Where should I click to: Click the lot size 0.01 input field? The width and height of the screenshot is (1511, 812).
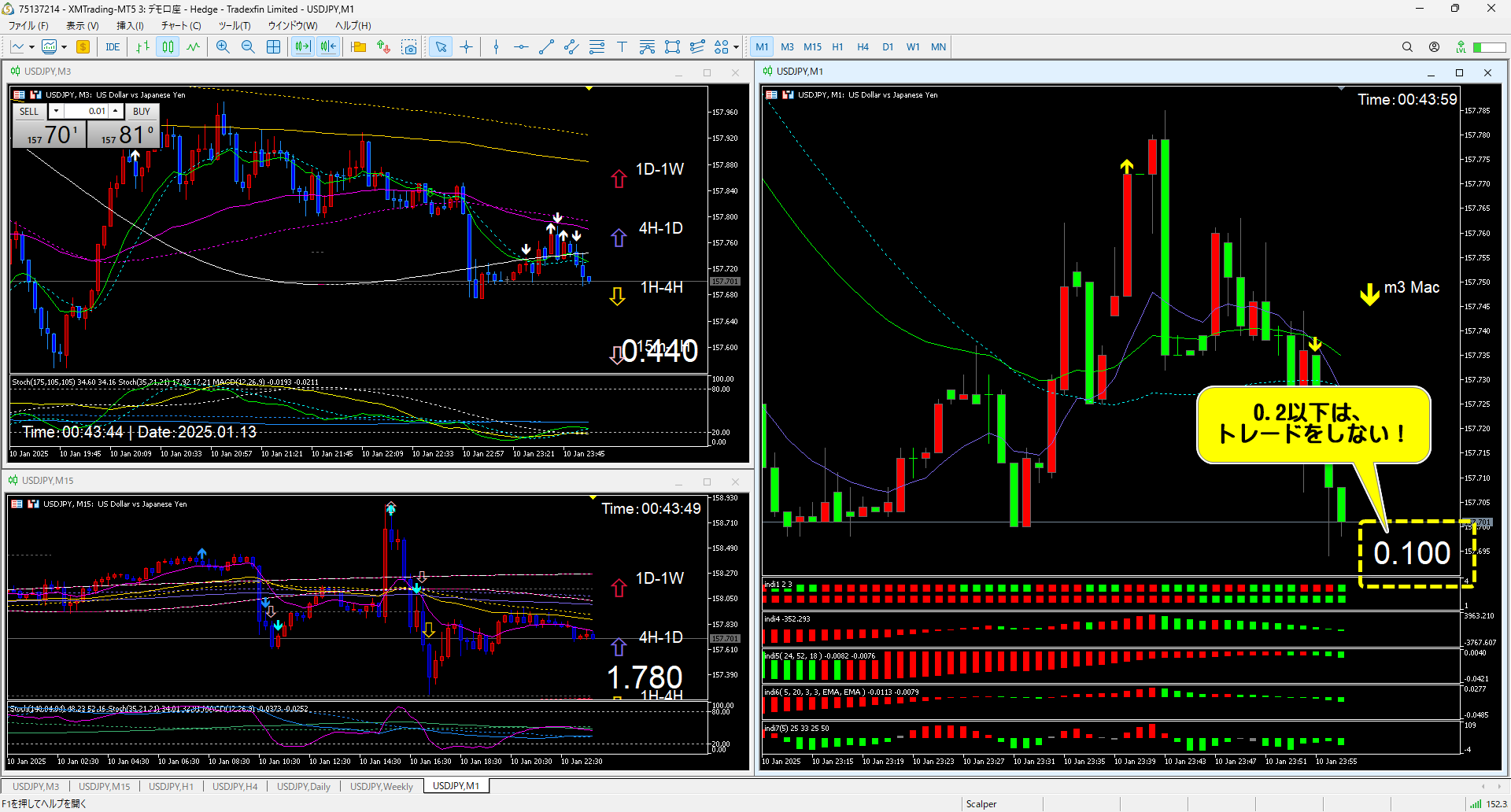(x=87, y=111)
